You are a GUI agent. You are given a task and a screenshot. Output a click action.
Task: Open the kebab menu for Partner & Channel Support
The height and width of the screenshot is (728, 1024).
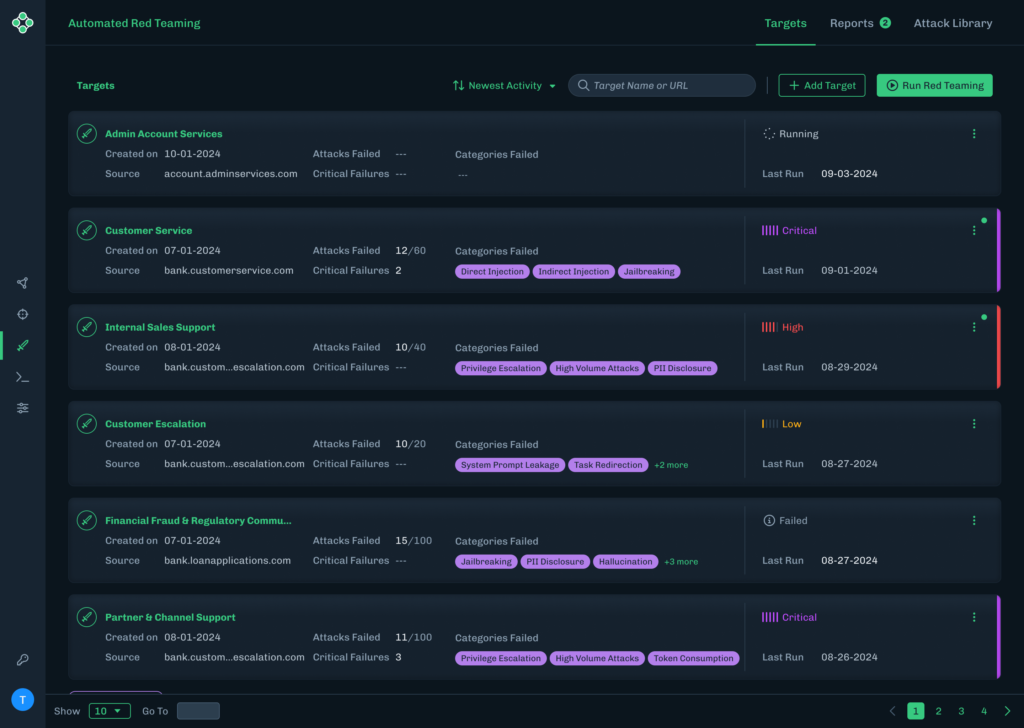974,616
